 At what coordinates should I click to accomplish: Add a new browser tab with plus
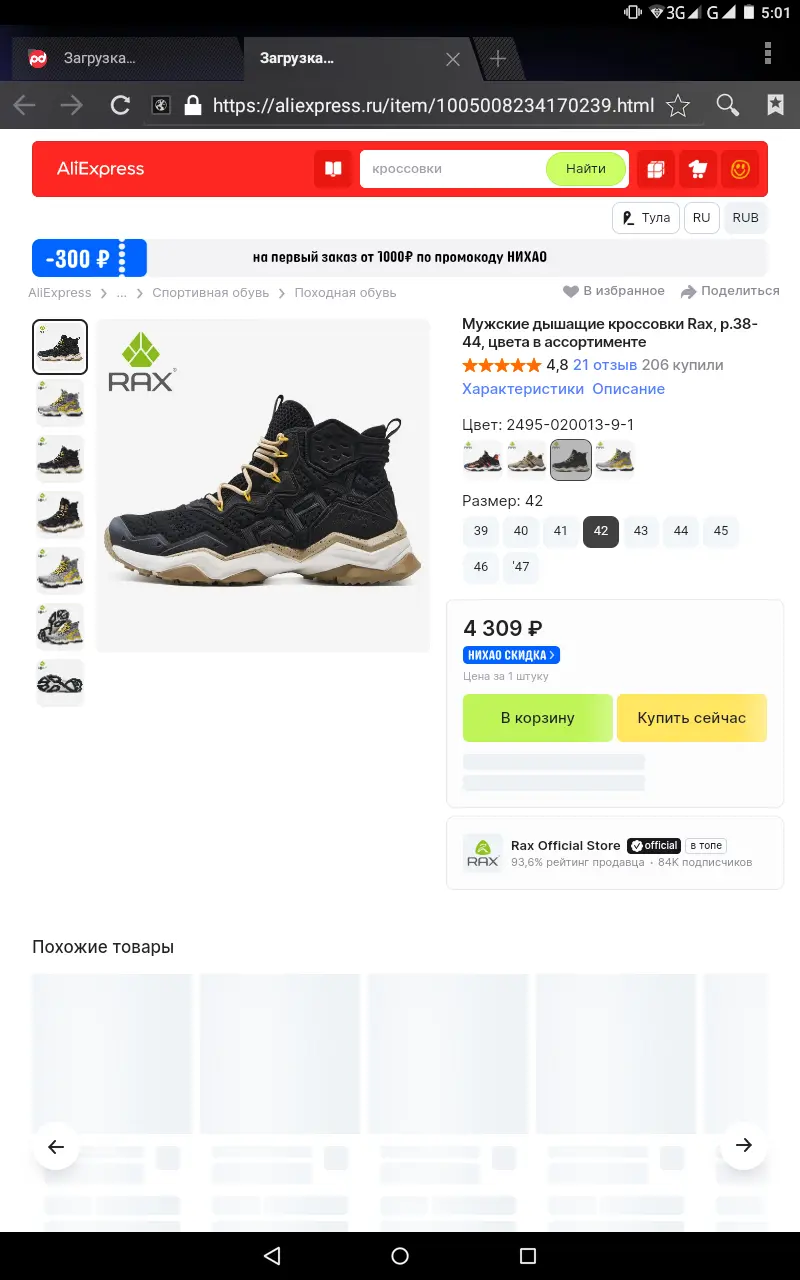(x=498, y=58)
